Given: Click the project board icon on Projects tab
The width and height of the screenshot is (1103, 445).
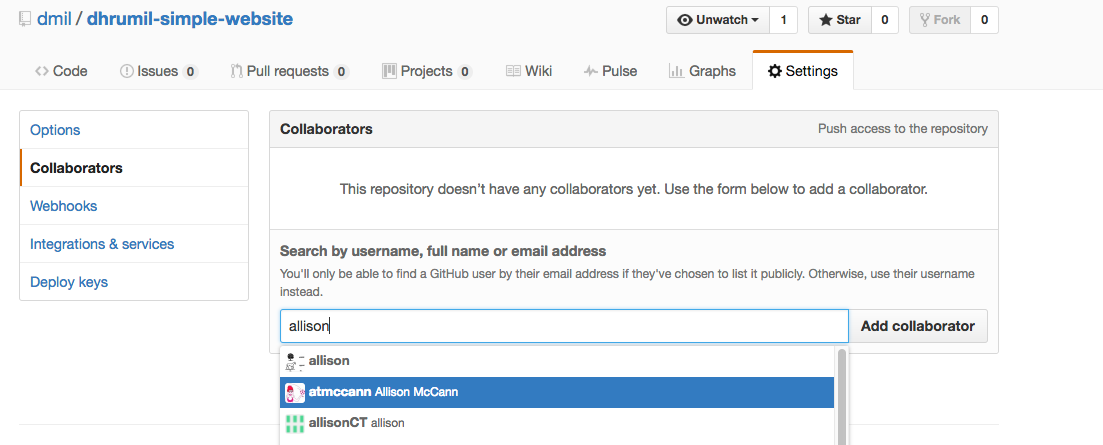Looking at the screenshot, I should tap(389, 71).
